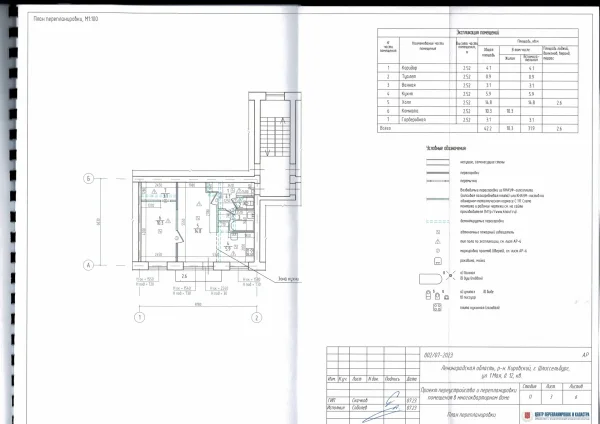Click the sink symbol in the legend
The height and width of the screenshot is (424, 600).
(438, 261)
